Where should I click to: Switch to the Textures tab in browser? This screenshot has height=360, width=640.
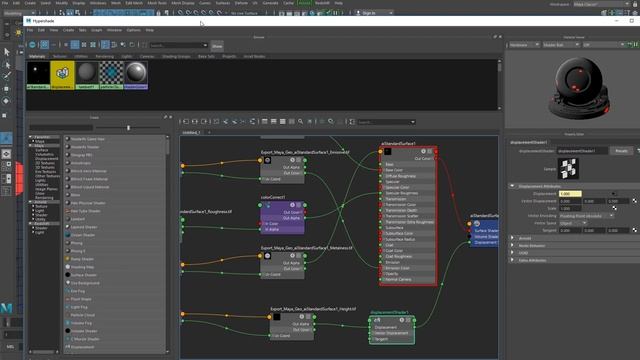pos(60,56)
